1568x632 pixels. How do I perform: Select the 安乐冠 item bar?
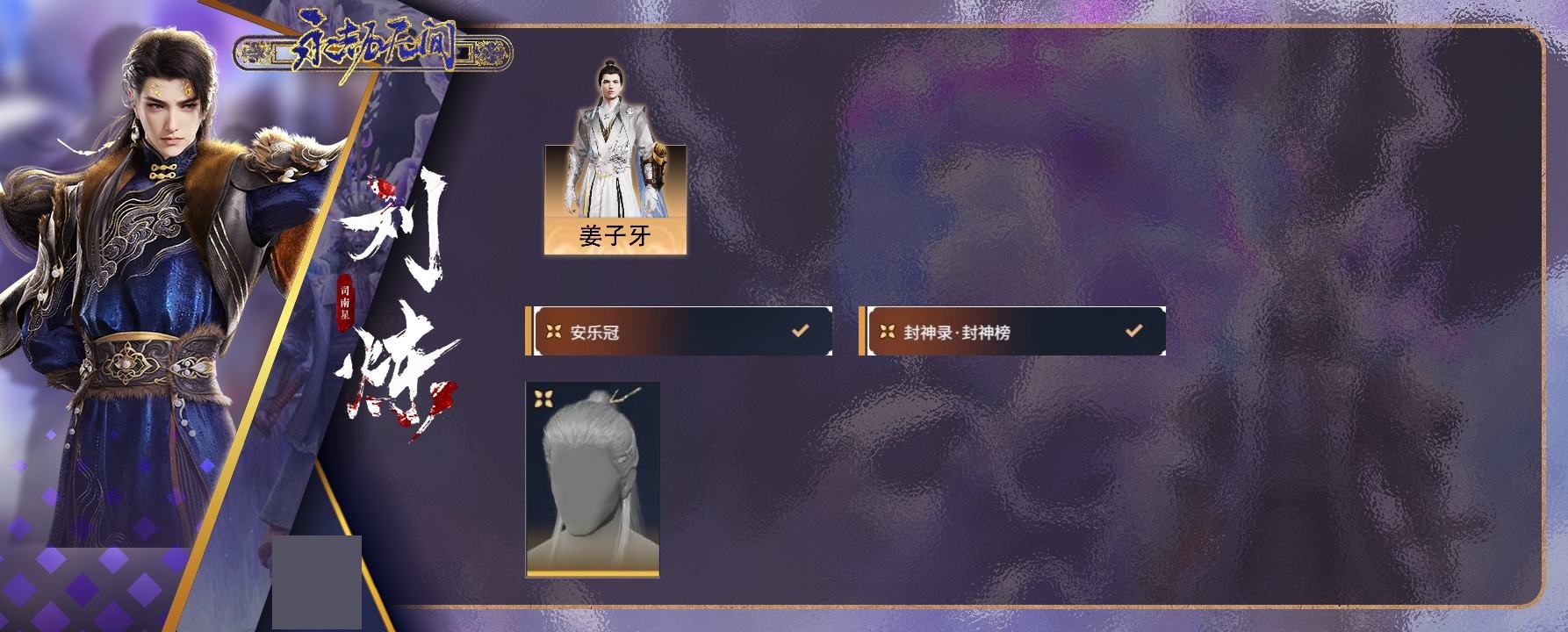coord(679,331)
